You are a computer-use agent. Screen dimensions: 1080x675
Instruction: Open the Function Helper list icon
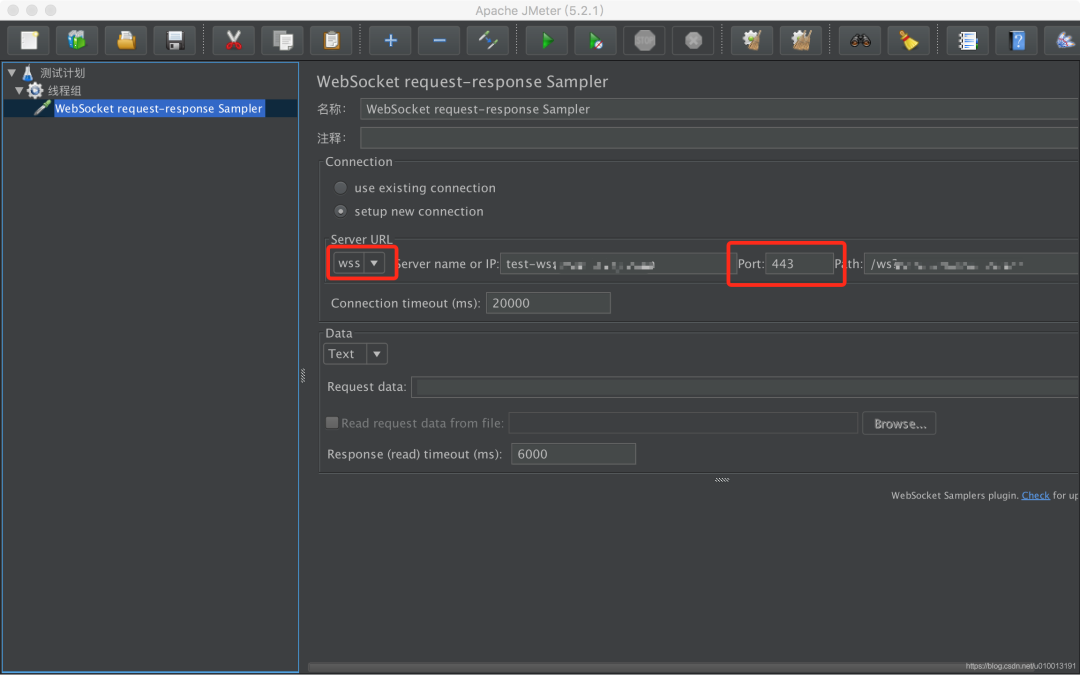[x=967, y=41]
